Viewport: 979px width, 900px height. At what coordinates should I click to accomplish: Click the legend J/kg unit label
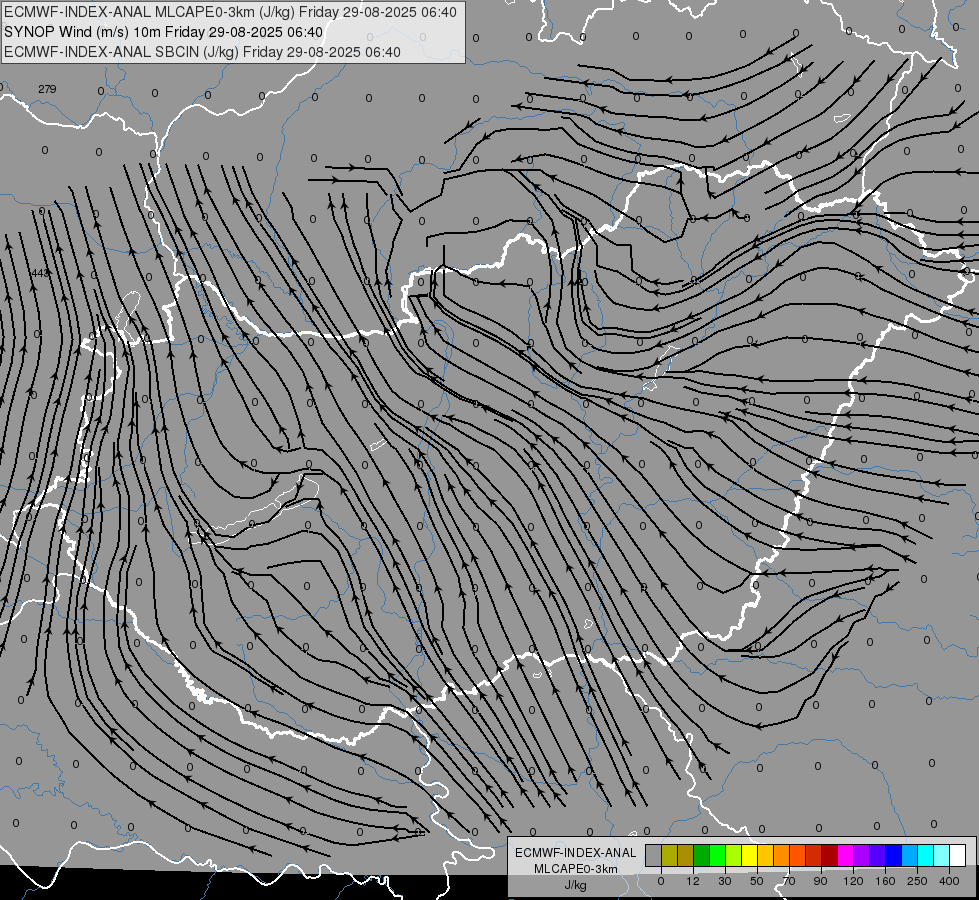pyautogui.click(x=575, y=885)
